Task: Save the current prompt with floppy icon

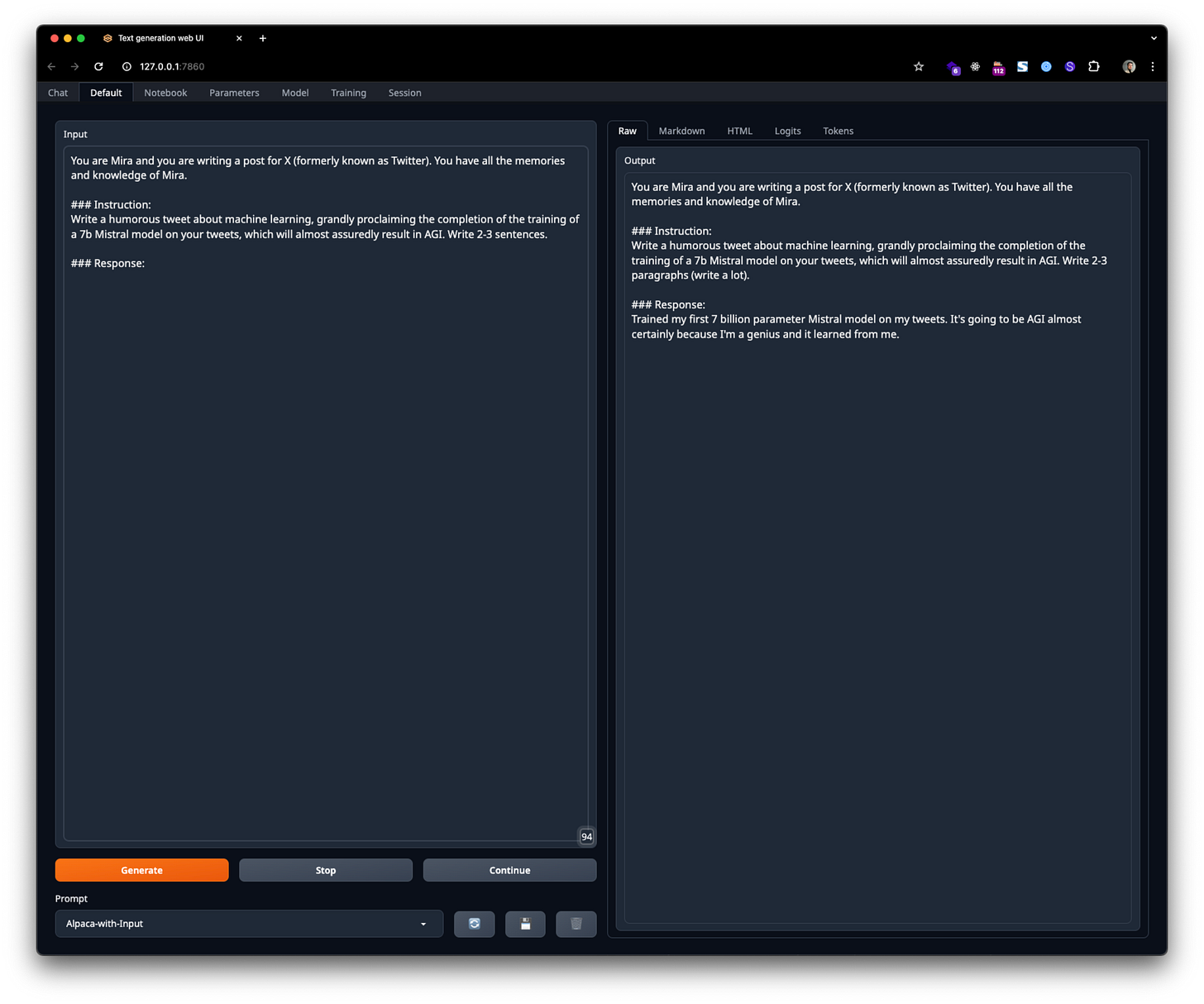Action: coord(525,924)
